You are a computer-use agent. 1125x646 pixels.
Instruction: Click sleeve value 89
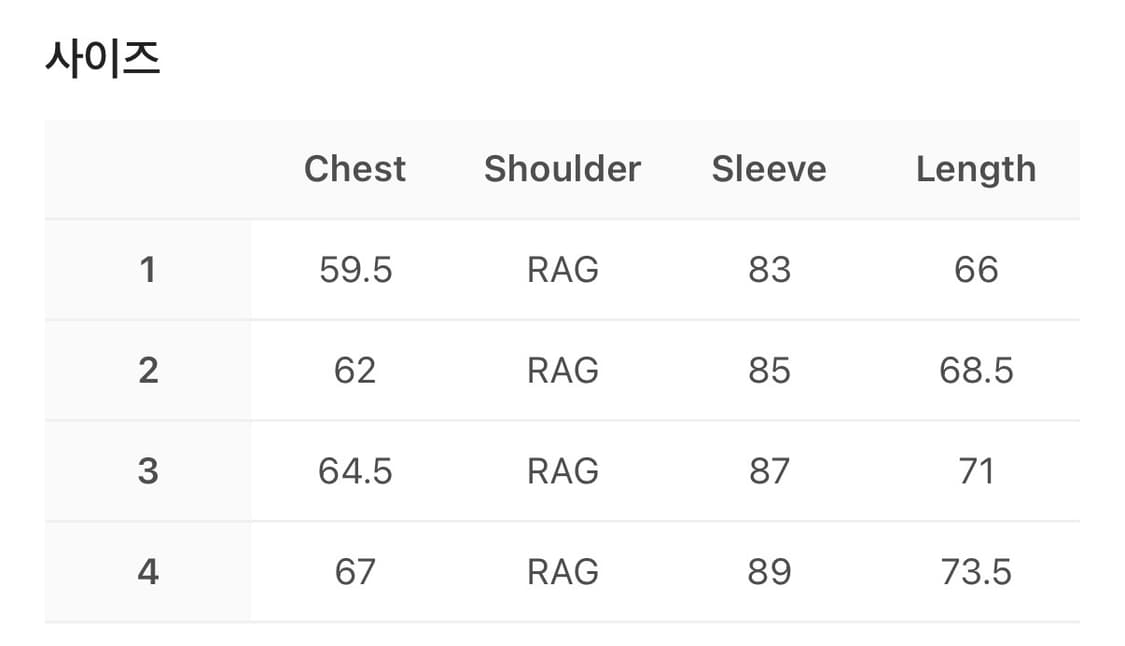pyautogui.click(x=769, y=572)
